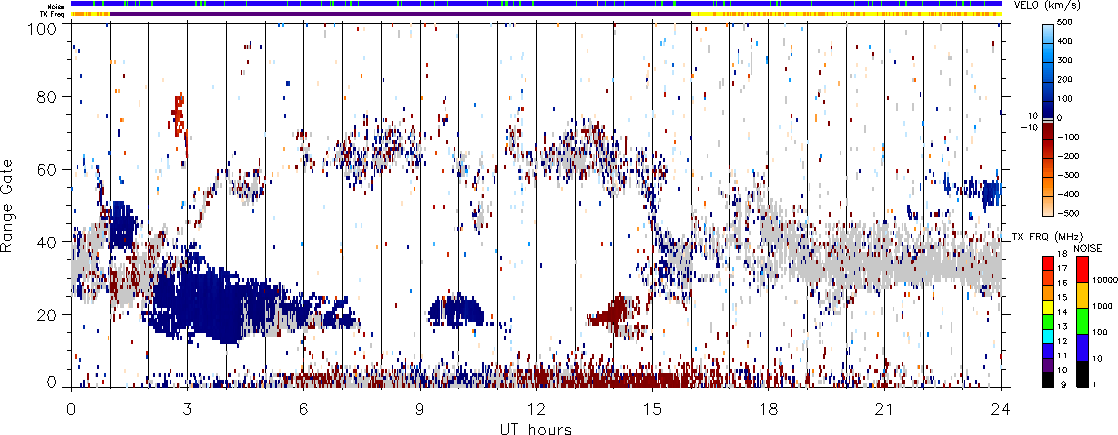Click the x-axis tick label '9'

(x=420, y=410)
